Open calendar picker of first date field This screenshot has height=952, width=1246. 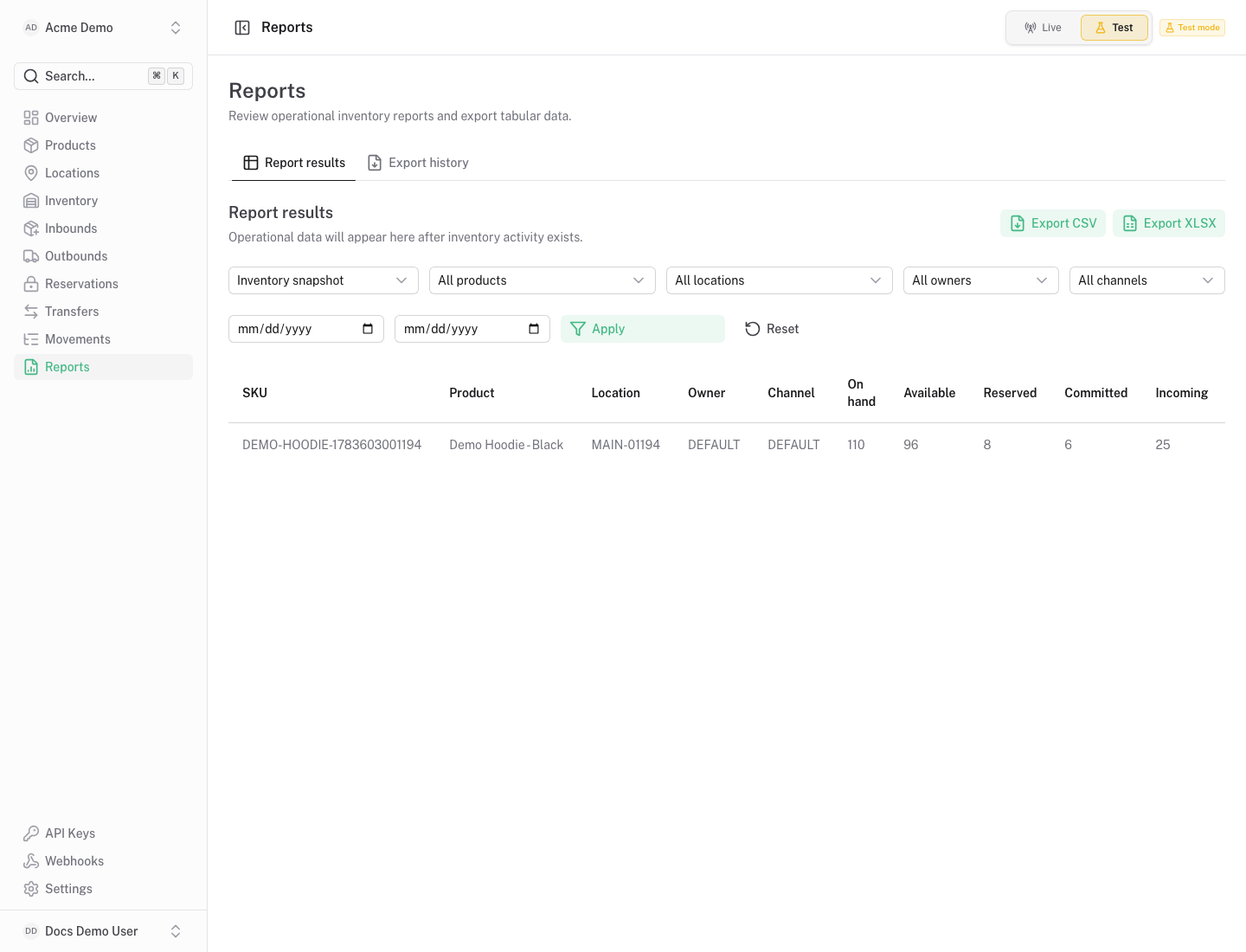368,329
